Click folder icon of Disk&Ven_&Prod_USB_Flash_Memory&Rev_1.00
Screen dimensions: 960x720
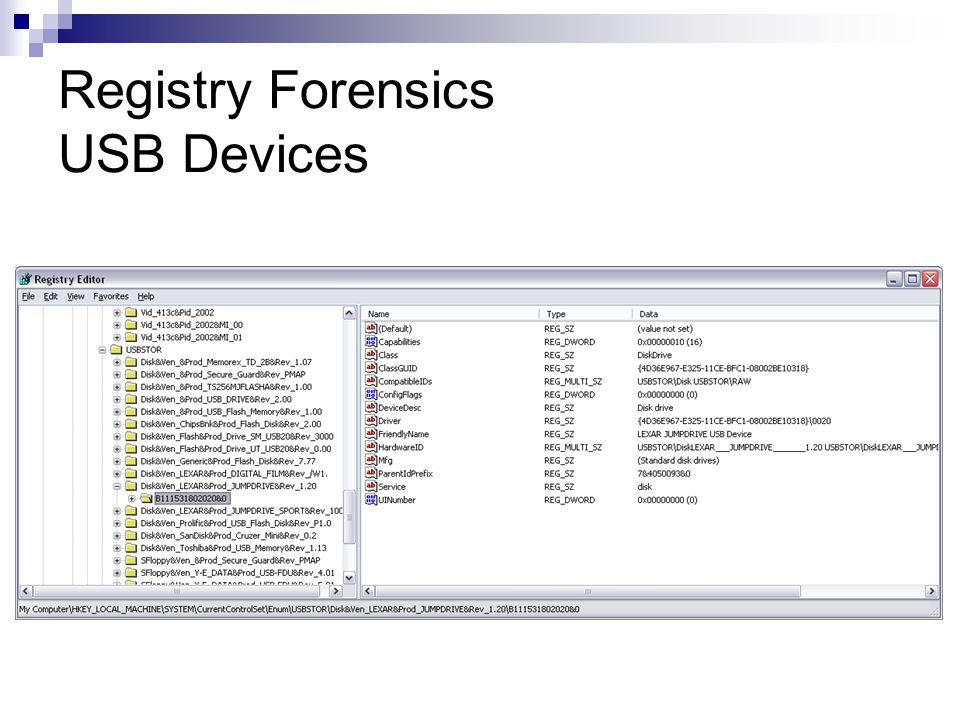131,411
